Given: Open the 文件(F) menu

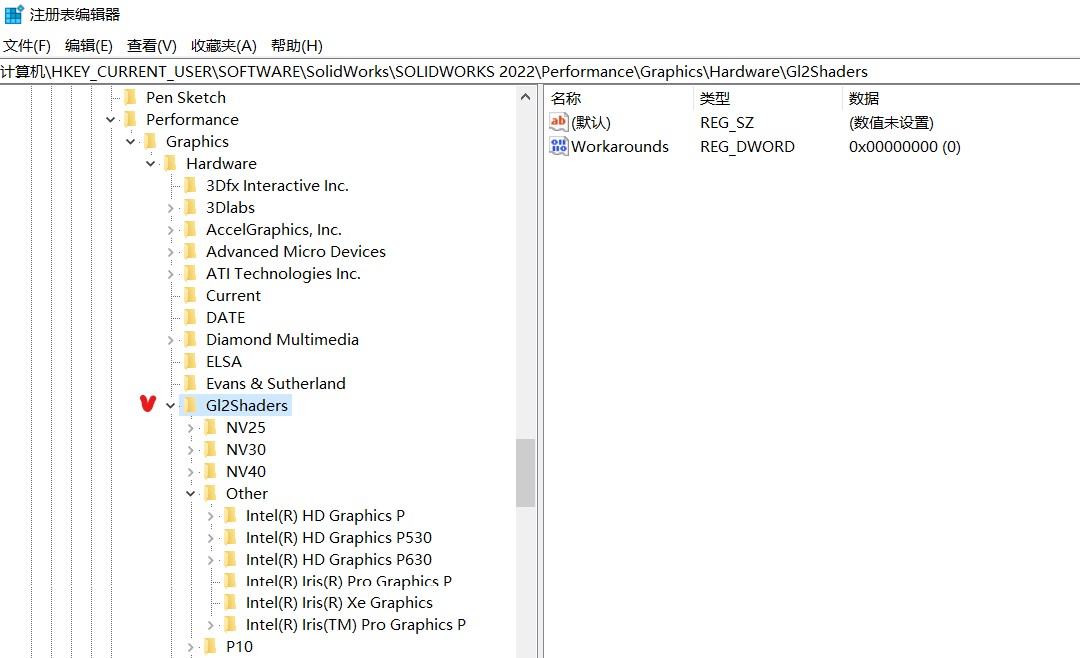Looking at the screenshot, I should click(x=27, y=45).
